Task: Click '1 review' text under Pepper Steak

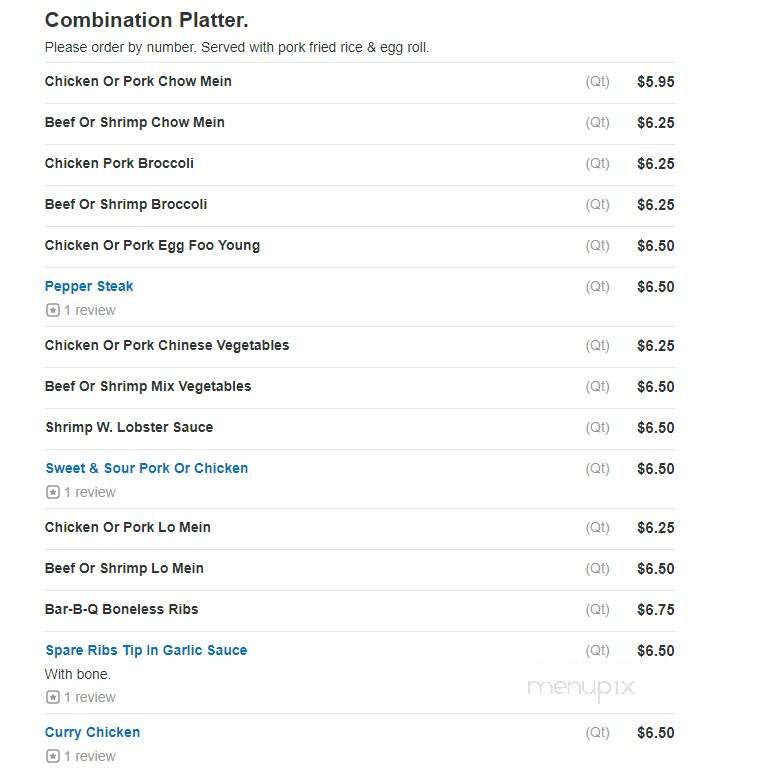Action: coord(90,310)
